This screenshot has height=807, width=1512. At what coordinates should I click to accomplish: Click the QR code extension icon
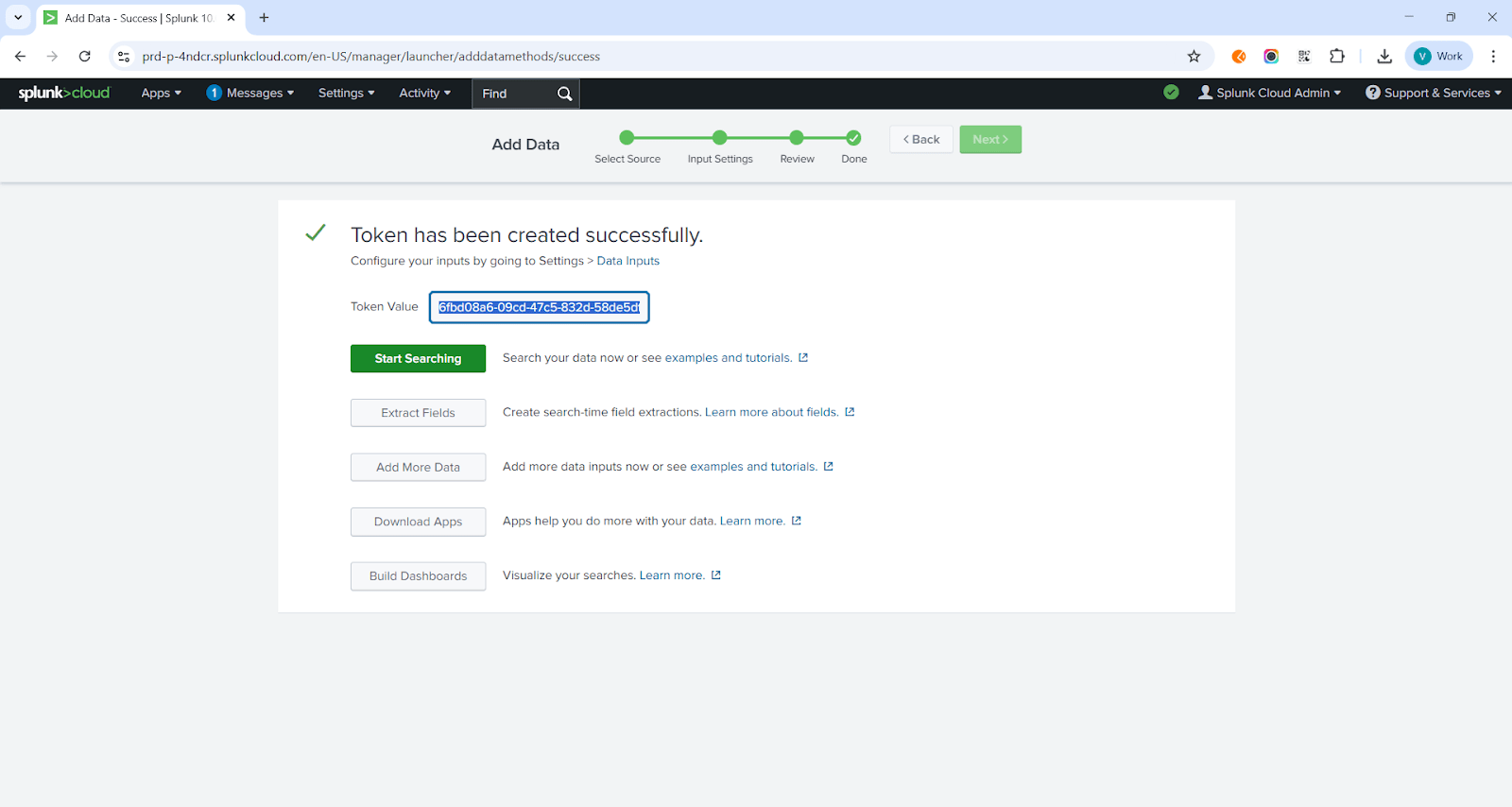coord(1304,56)
